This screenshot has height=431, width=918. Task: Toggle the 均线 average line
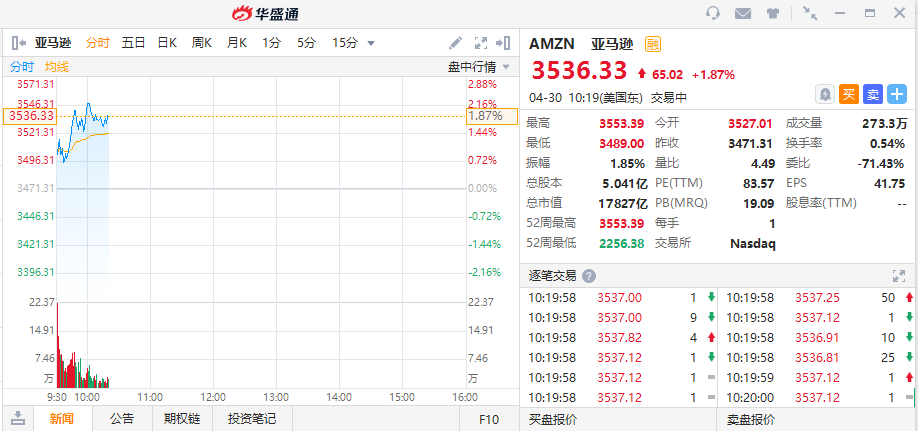57,67
